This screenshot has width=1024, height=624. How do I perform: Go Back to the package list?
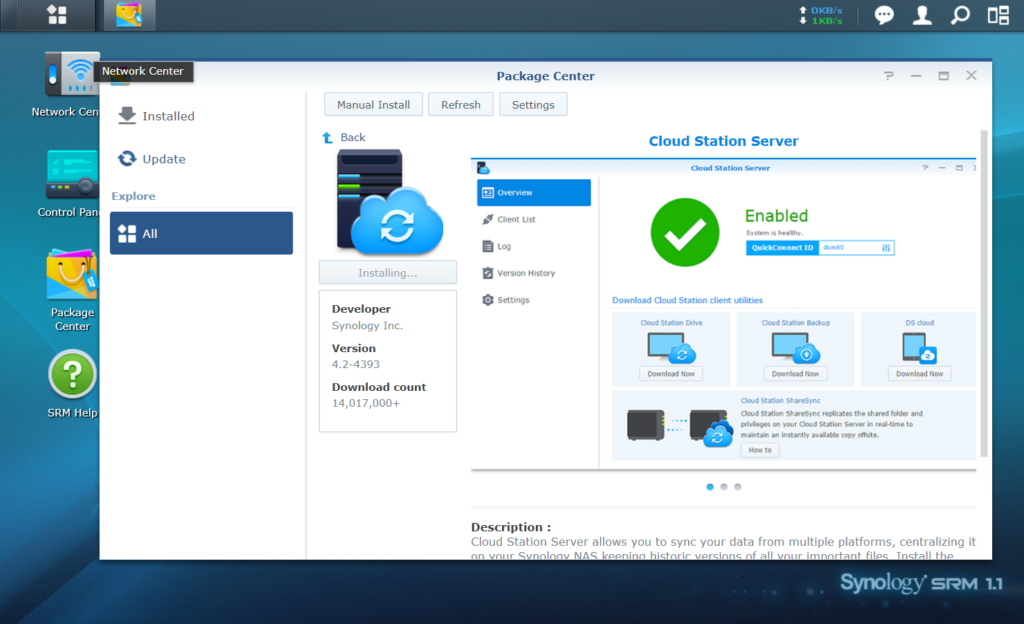point(353,138)
